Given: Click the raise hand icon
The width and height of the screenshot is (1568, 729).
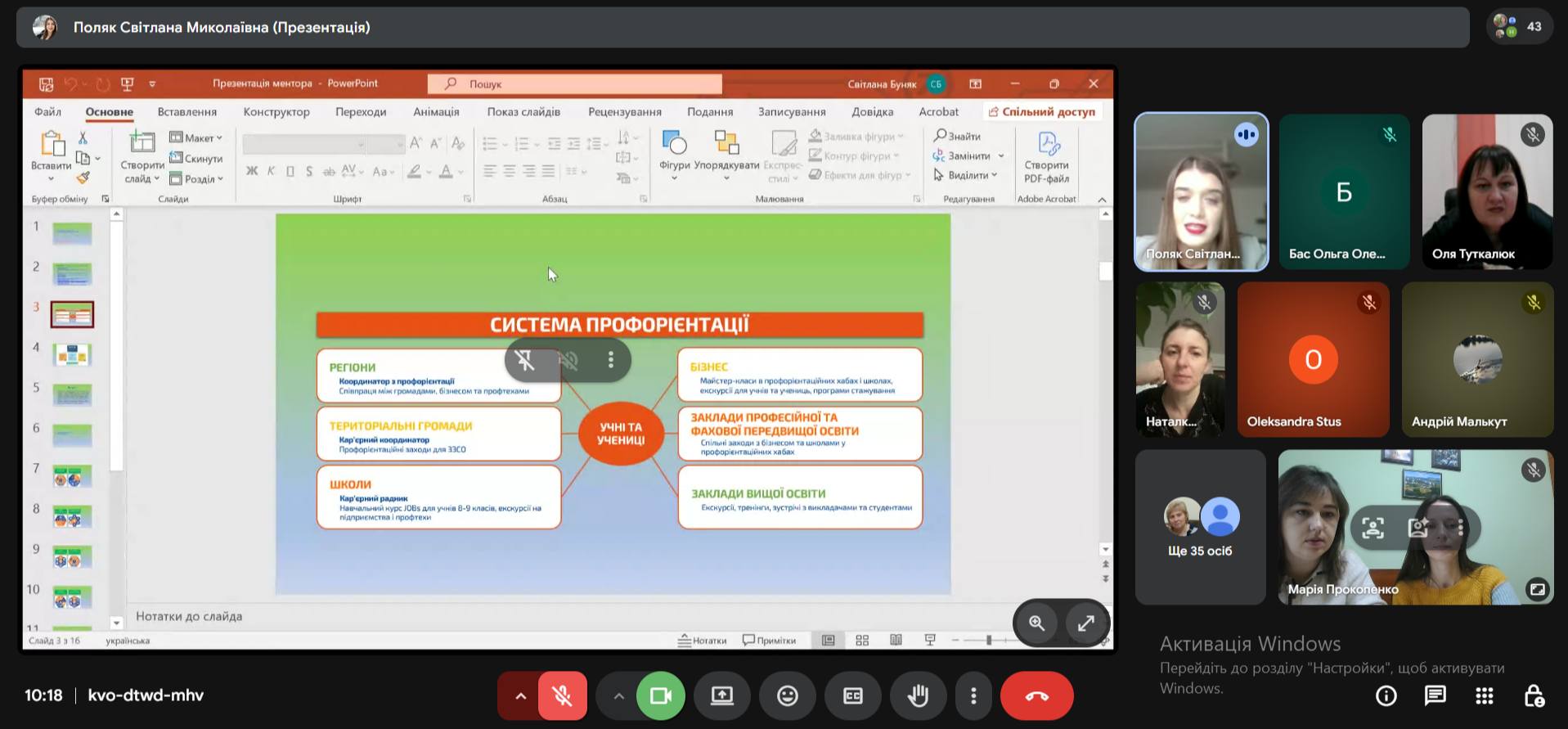Looking at the screenshot, I should (x=918, y=695).
